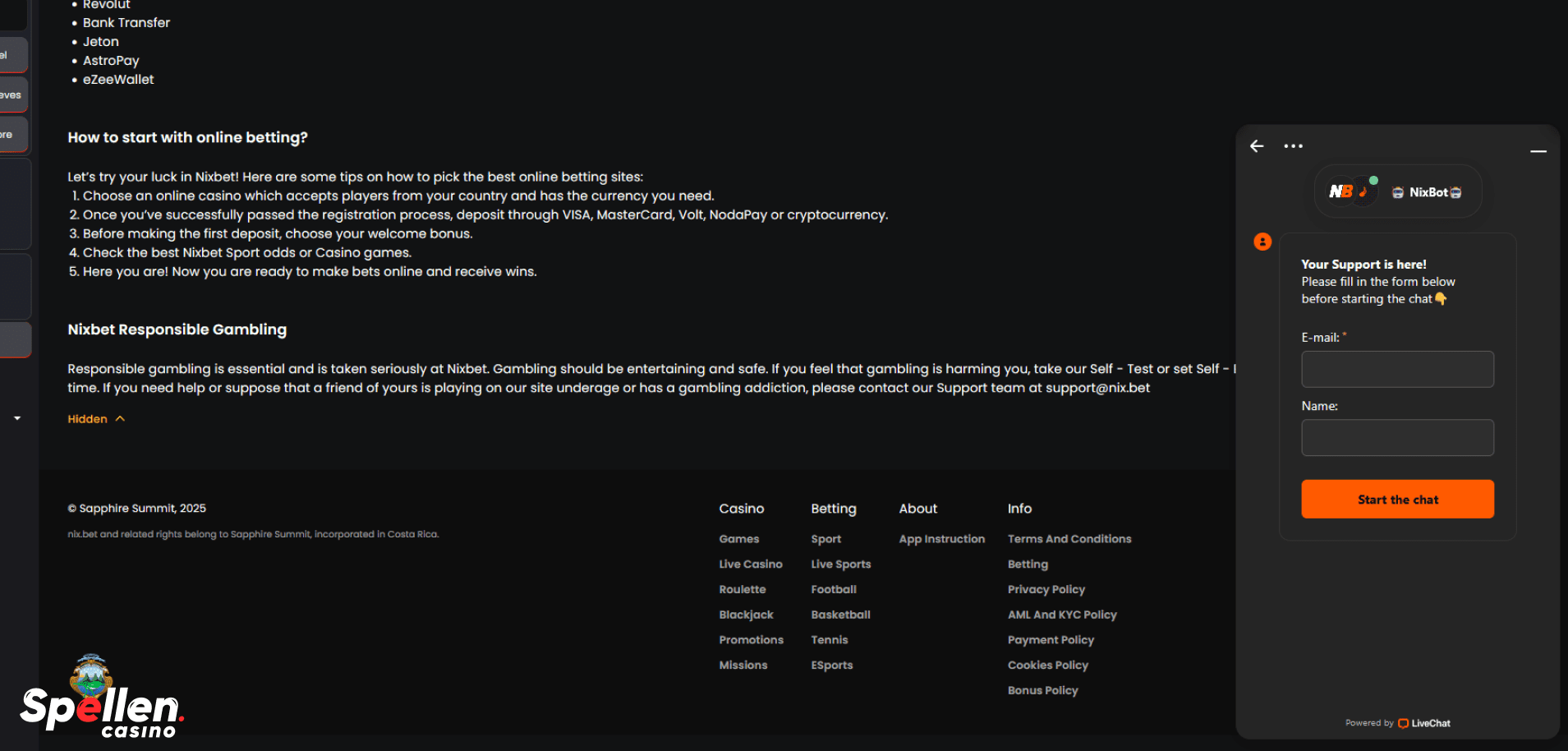Minimize the chat widget
This screenshot has height=751, width=1568.
1538,151
